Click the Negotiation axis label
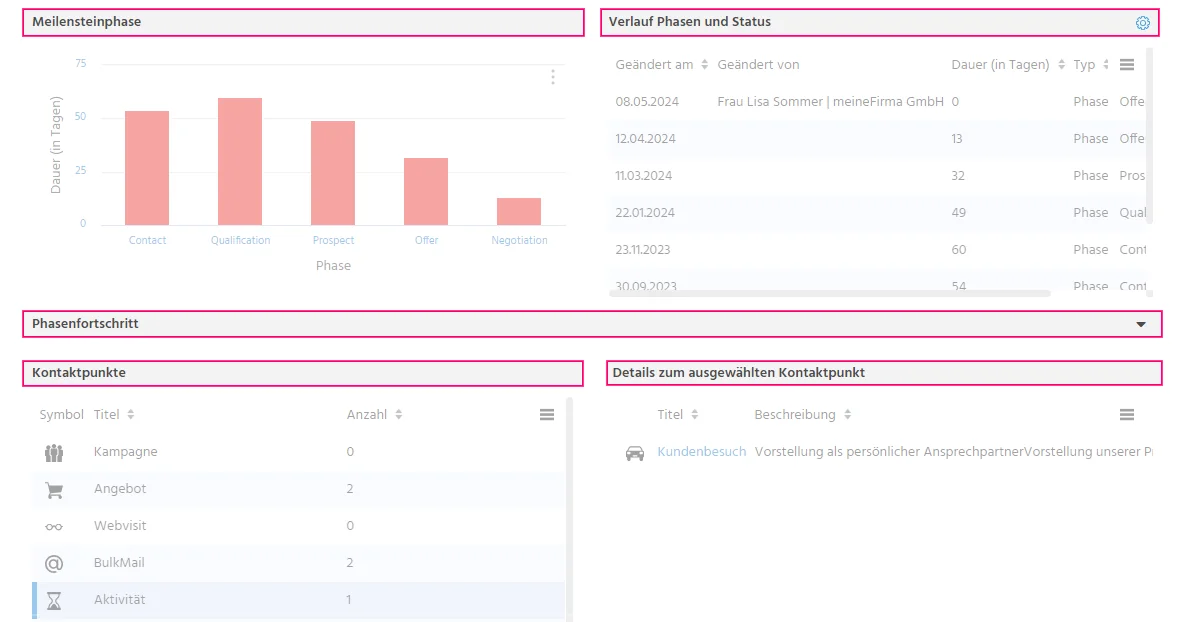The height and width of the screenshot is (622, 1184). (x=520, y=240)
